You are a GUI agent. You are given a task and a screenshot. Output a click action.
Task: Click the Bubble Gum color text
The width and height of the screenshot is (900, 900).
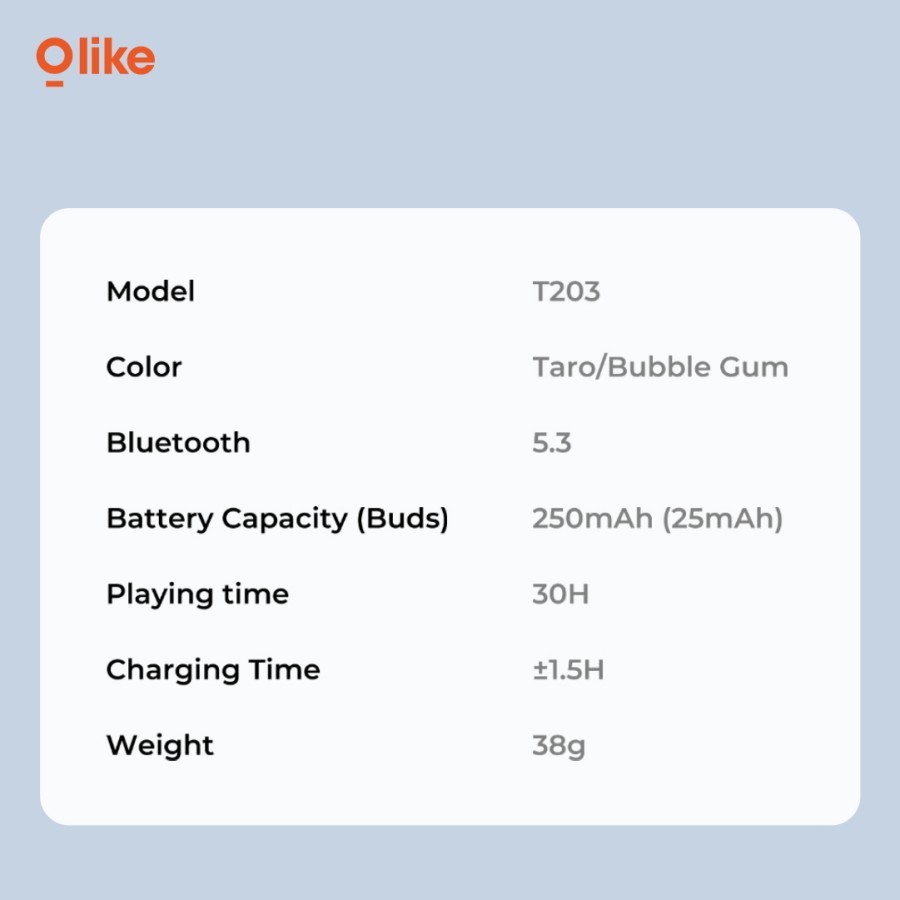click(698, 367)
